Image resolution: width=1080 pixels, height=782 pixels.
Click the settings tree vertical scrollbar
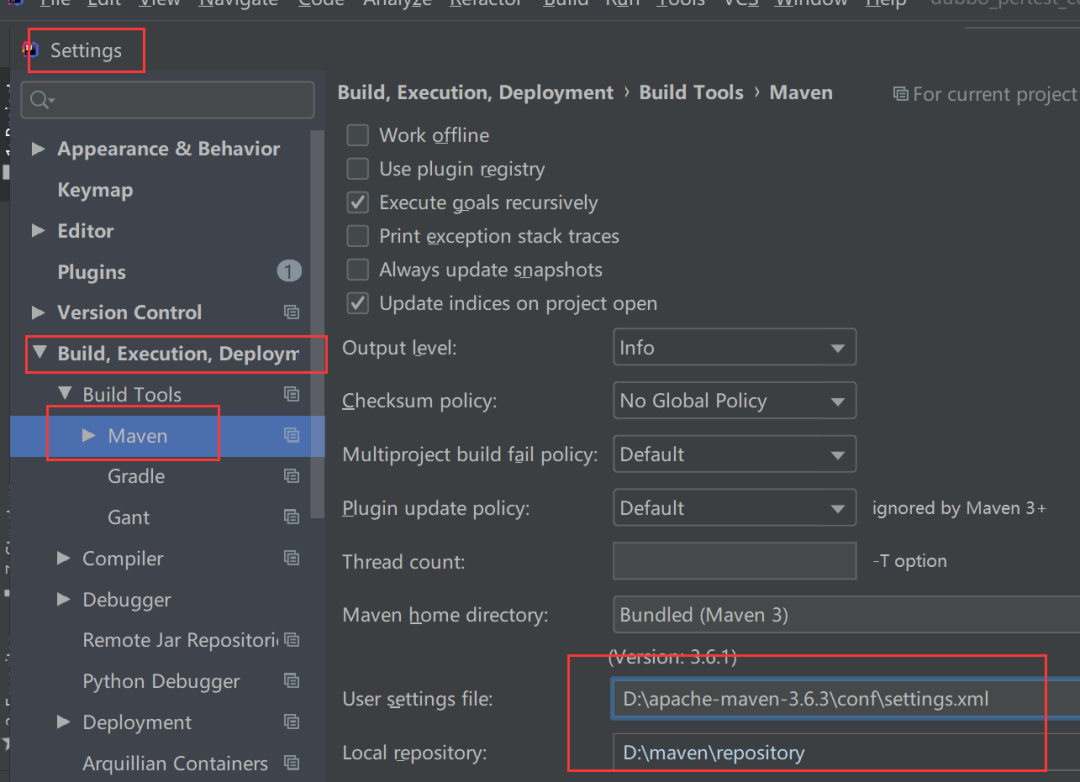tap(318, 324)
